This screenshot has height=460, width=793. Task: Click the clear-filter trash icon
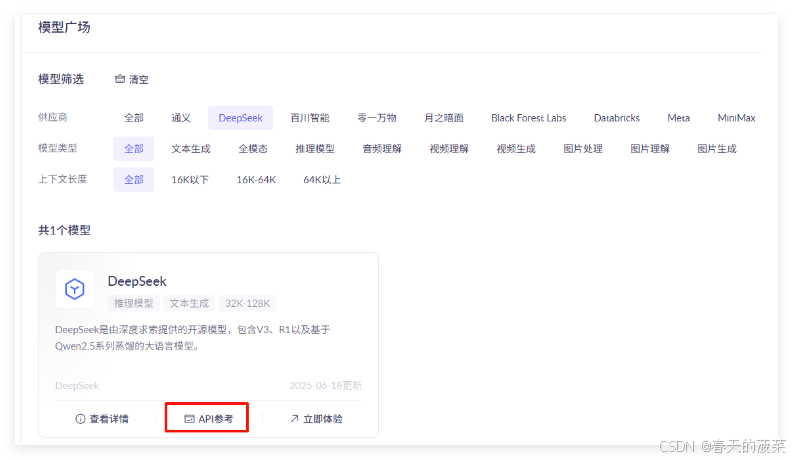(120, 79)
